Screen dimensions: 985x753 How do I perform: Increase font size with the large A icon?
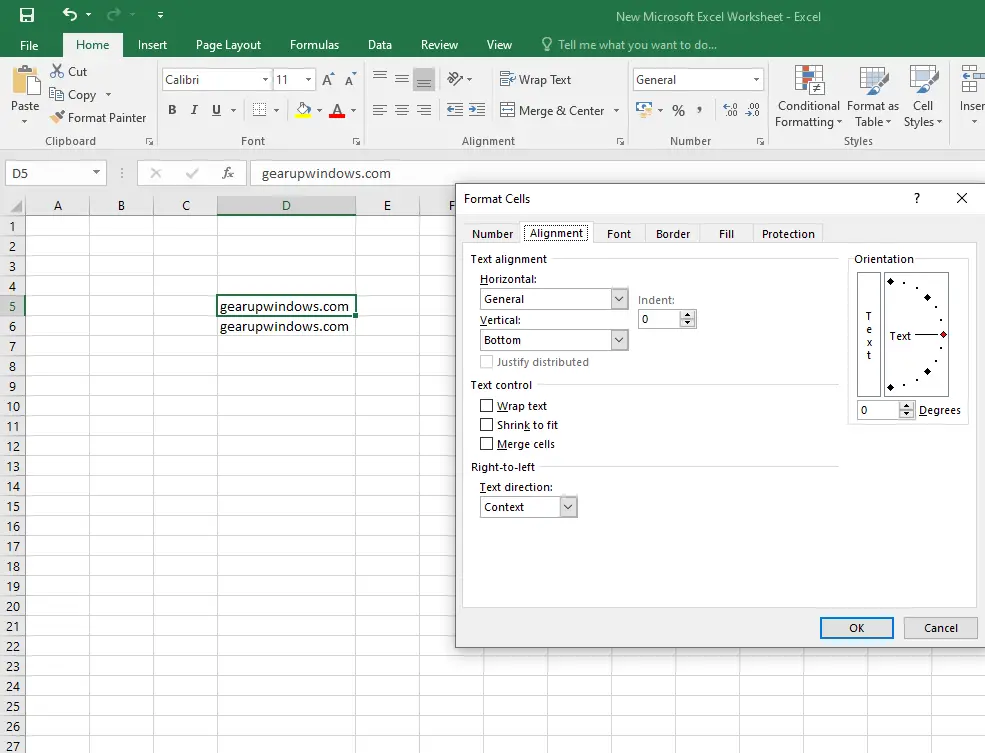pos(328,80)
